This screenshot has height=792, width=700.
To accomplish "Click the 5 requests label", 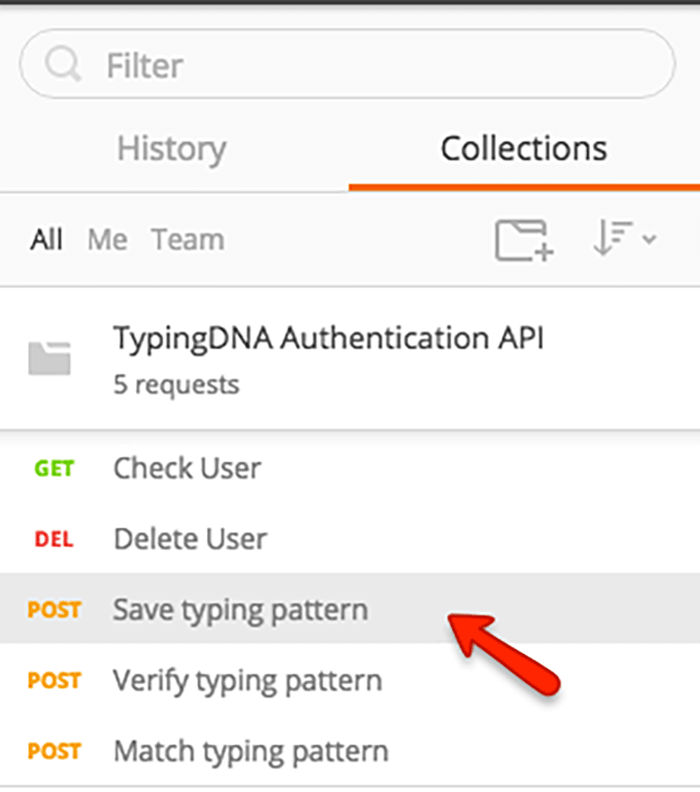I will [176, 384].
